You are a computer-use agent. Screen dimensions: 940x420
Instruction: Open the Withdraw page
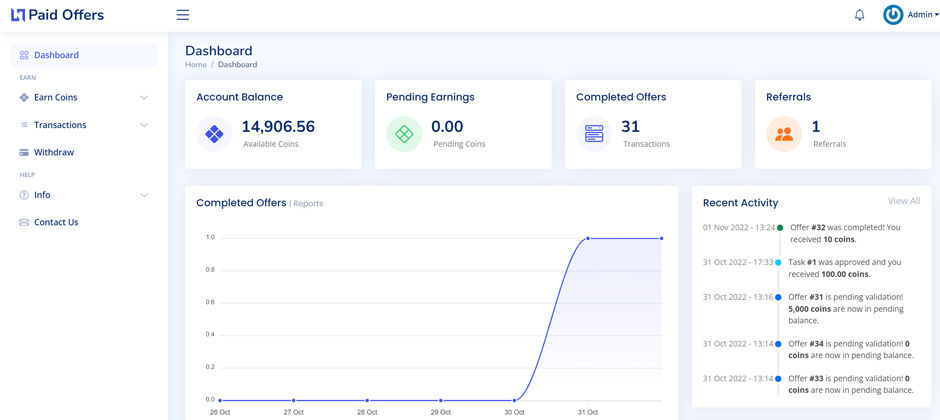54,152
